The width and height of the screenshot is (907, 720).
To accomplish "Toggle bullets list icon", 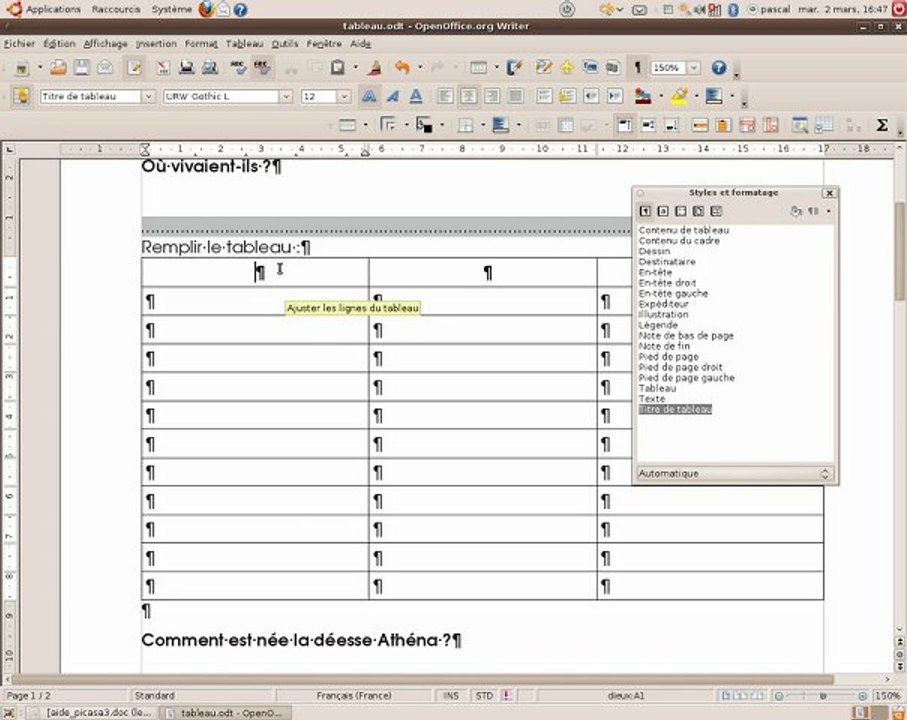I will pos(567,96).
